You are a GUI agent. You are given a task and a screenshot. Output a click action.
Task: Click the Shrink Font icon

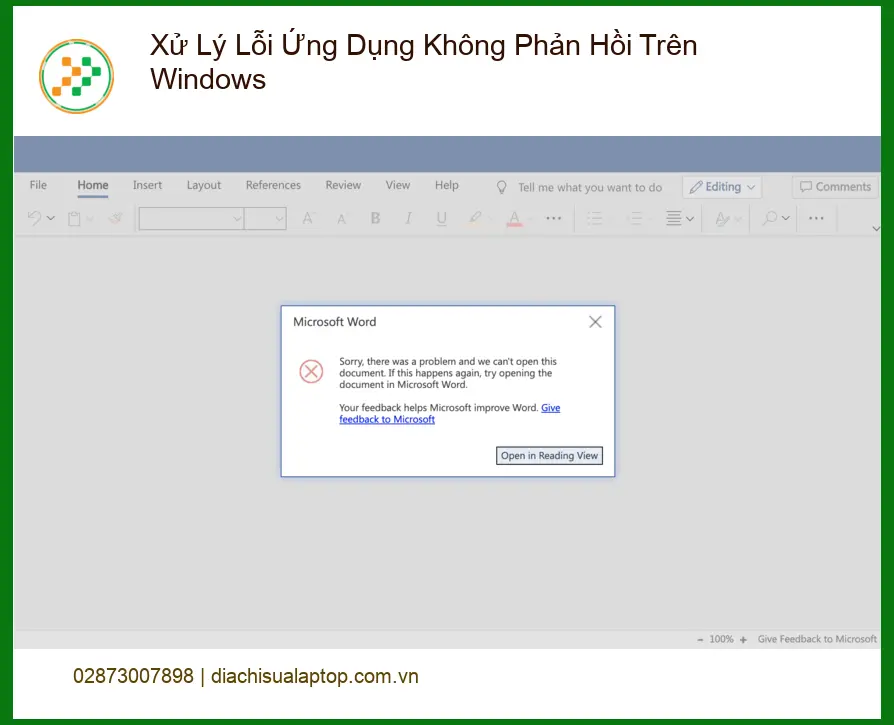pyautogui.click(x=342, y=219)
